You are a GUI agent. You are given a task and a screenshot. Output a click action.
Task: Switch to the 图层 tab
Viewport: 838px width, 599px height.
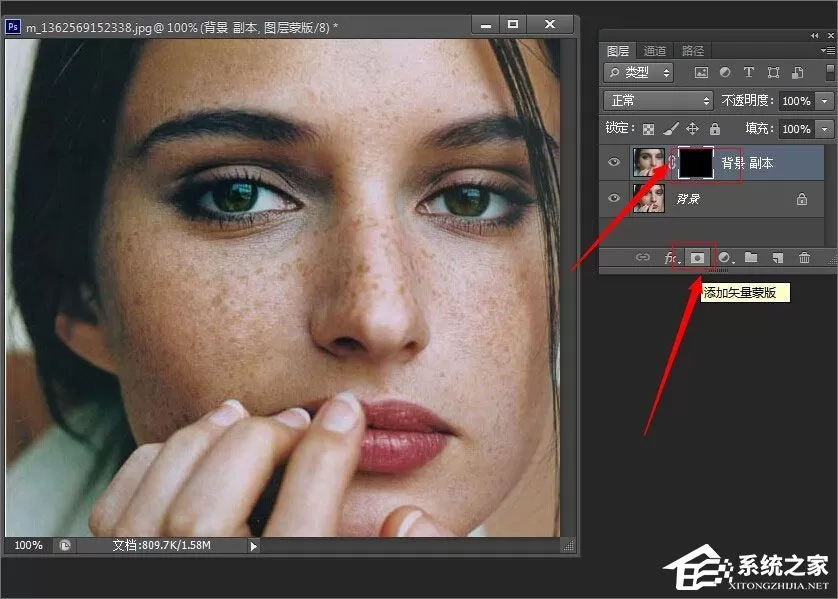[x=618, y=51]
